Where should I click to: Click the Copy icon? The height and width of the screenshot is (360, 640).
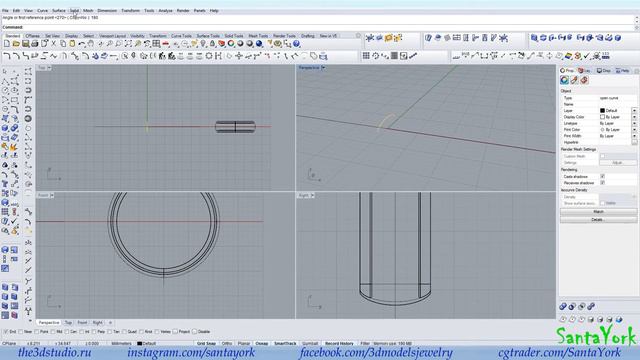pos(63,44)
